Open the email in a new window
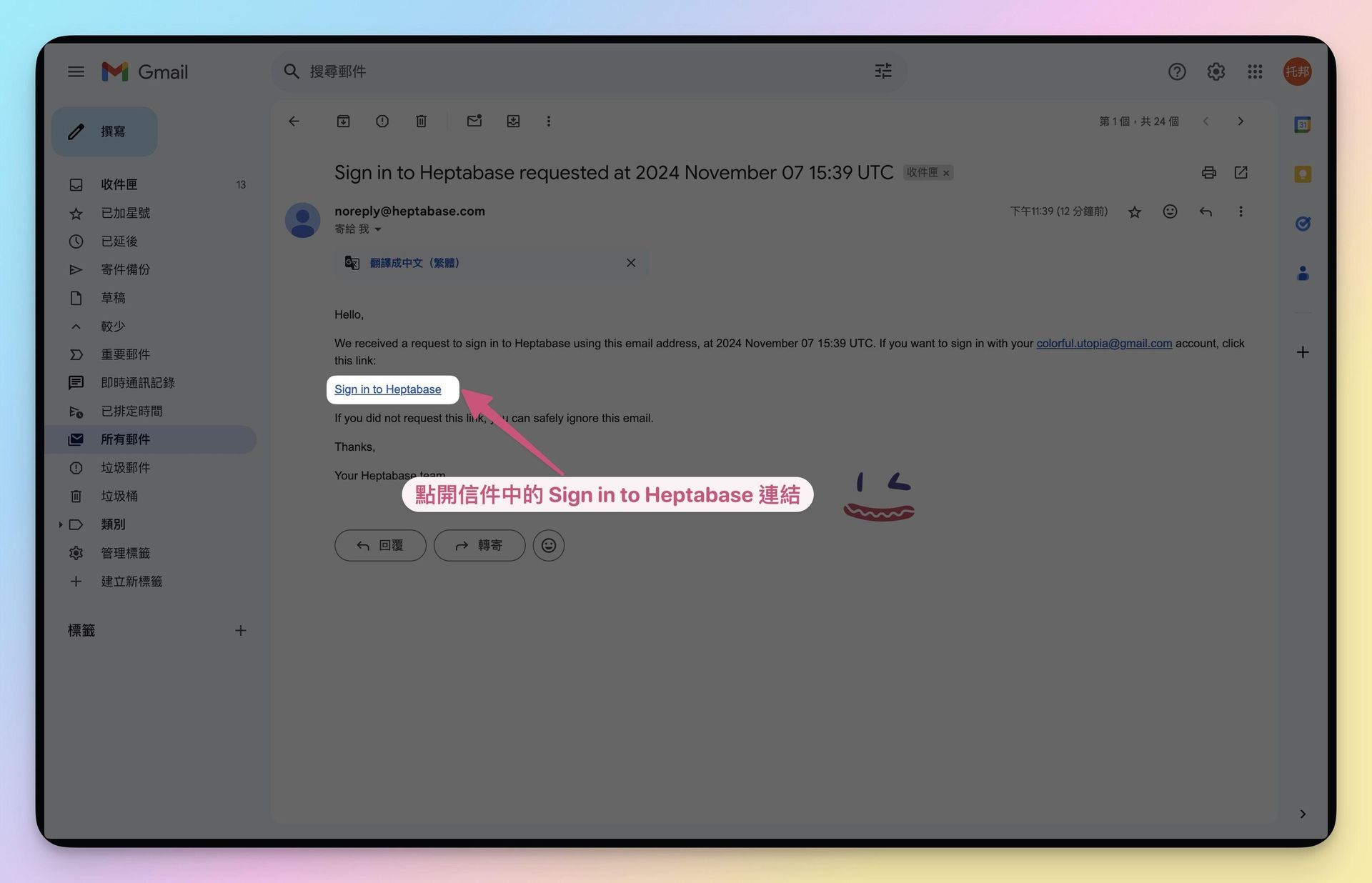The width and height of the screenshot is (1372, 883). coord(1241,172)
